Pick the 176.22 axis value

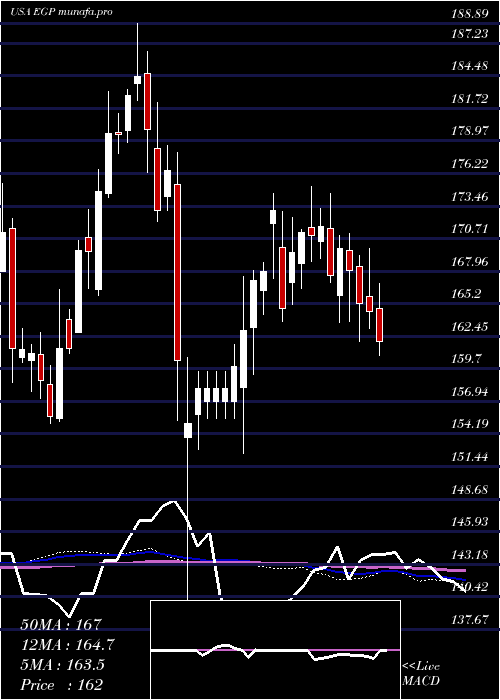tap(469, 164)
